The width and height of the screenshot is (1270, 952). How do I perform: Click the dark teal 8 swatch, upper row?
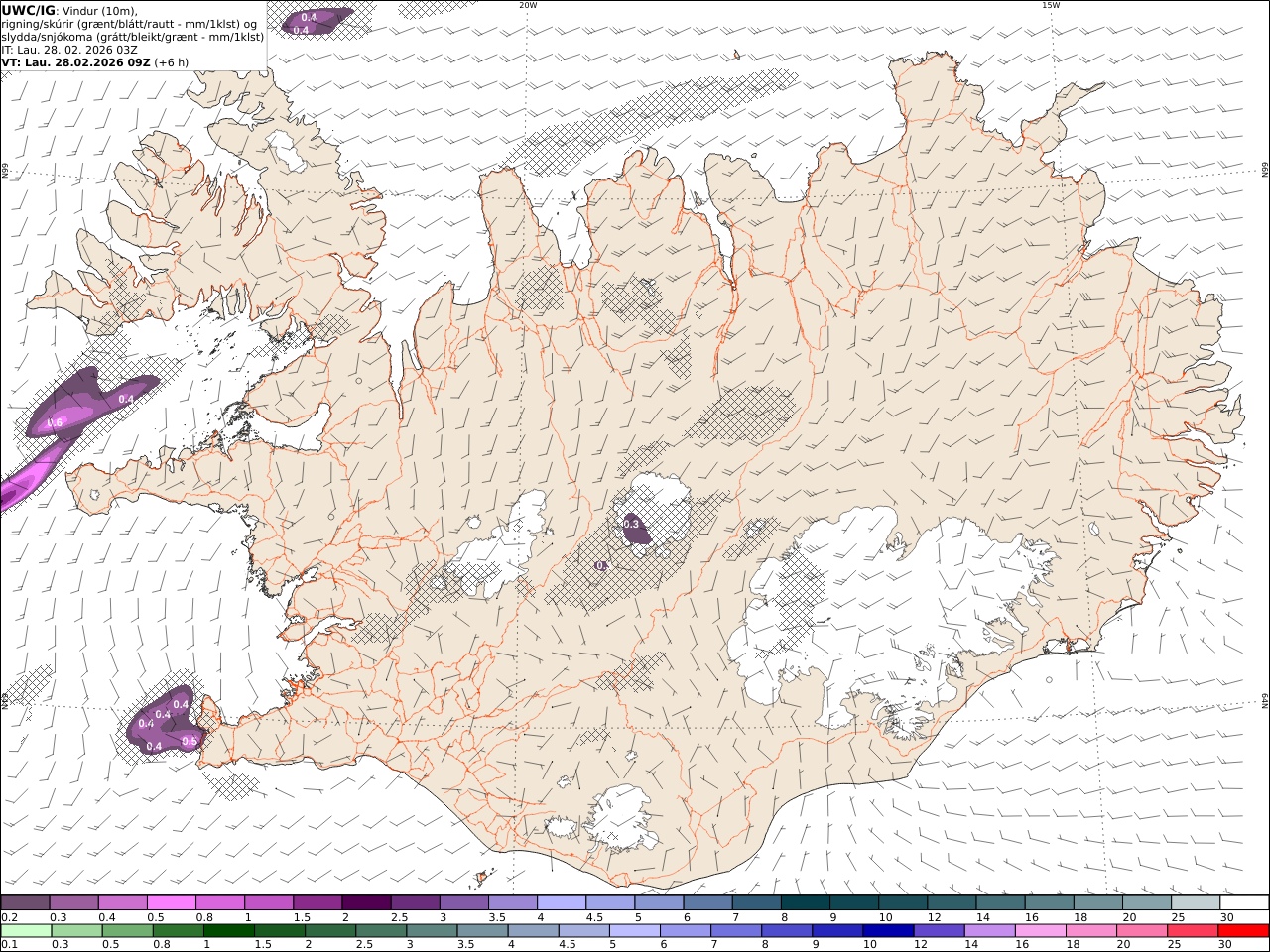click(805, 903)
